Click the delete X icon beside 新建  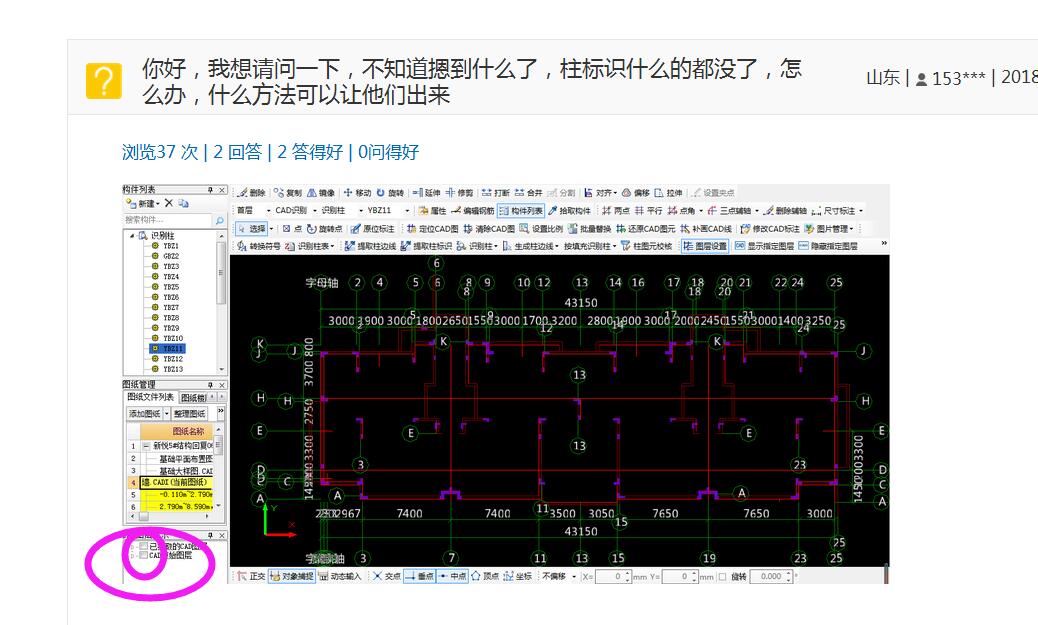pos(169,203)
